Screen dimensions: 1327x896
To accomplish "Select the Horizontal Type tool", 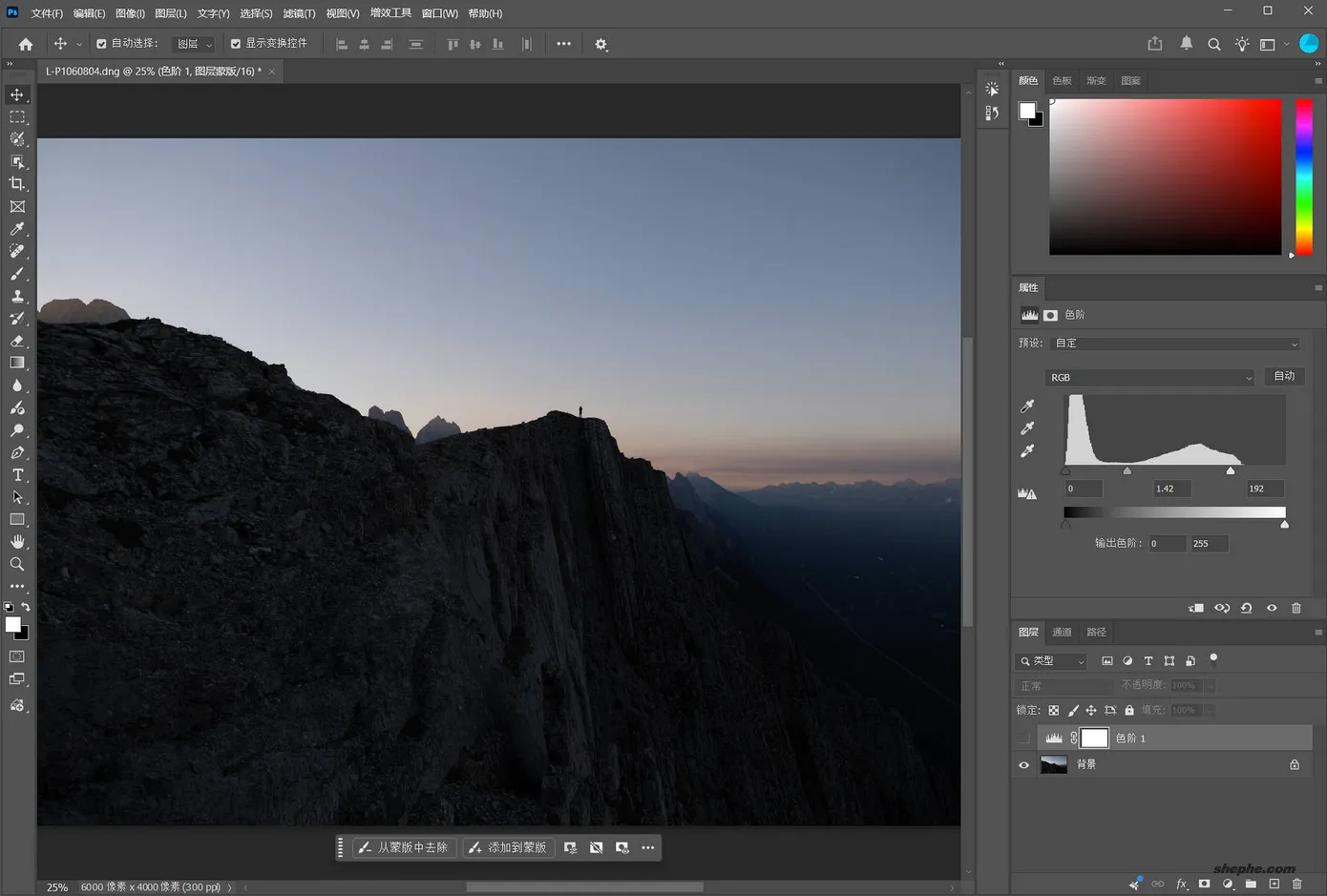I will click(x=17, y=474).
